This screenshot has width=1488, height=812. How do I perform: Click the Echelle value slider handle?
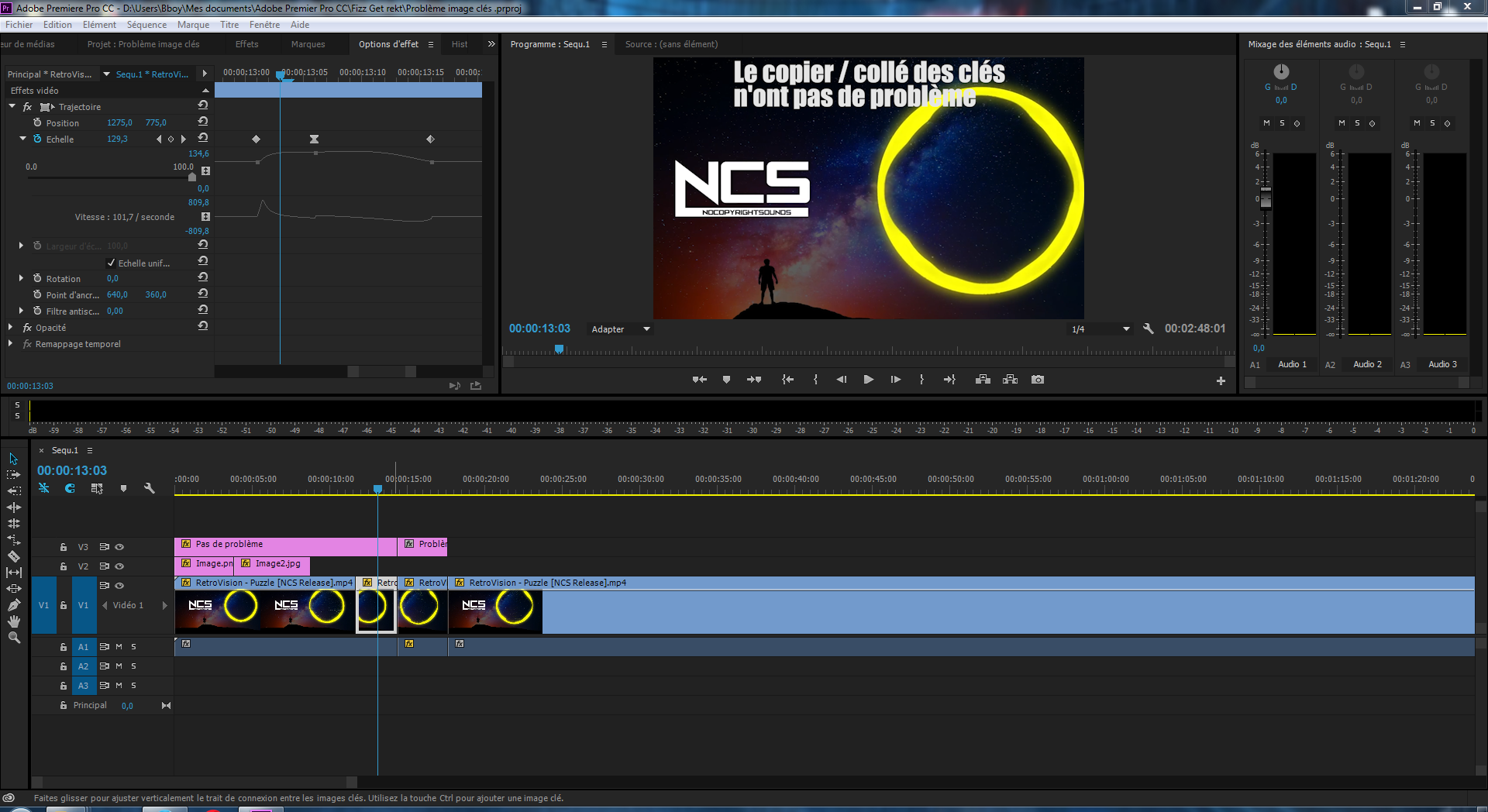(192, 177)
